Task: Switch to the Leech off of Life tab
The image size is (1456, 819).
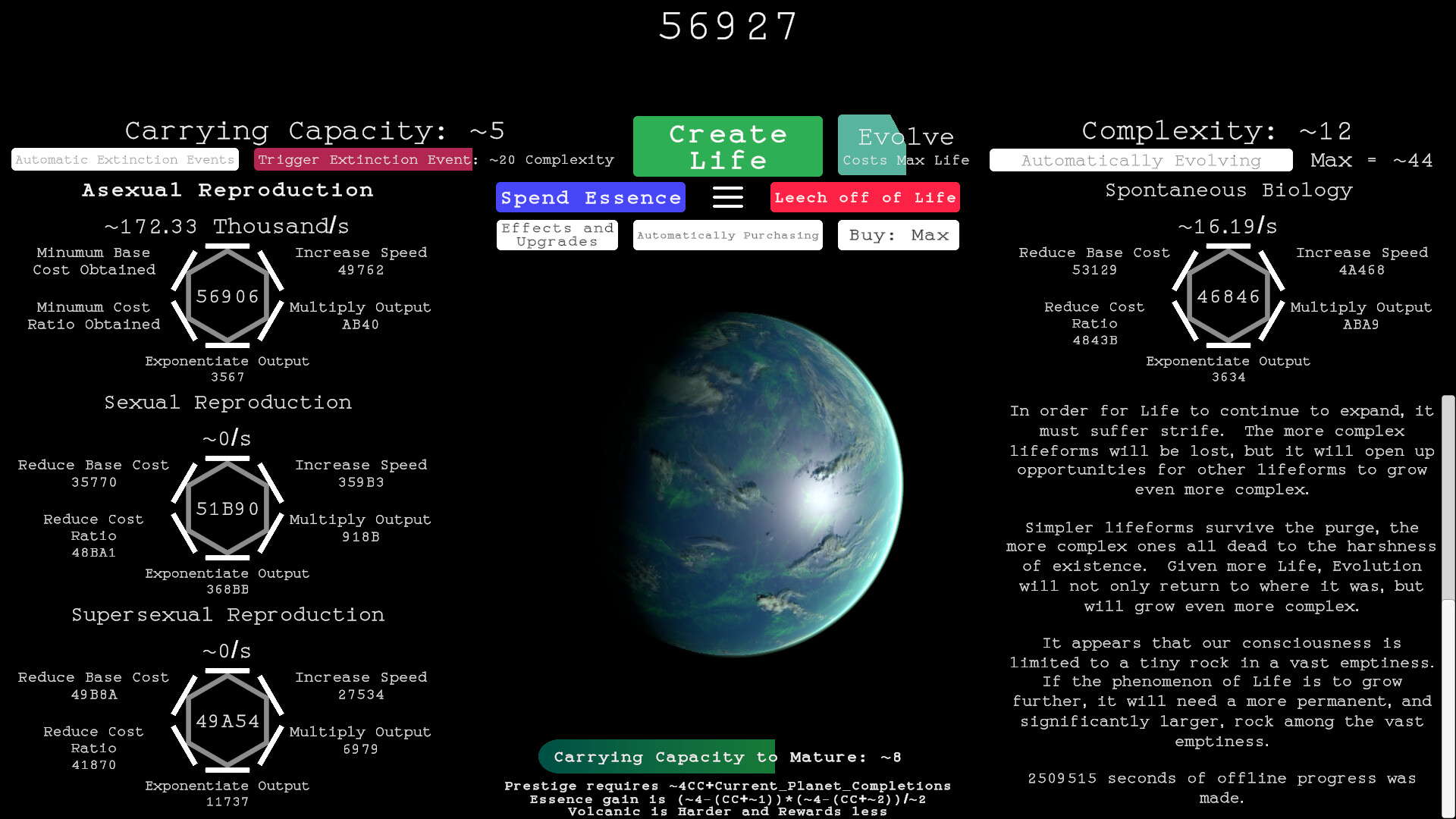Action: click(864, 197)
